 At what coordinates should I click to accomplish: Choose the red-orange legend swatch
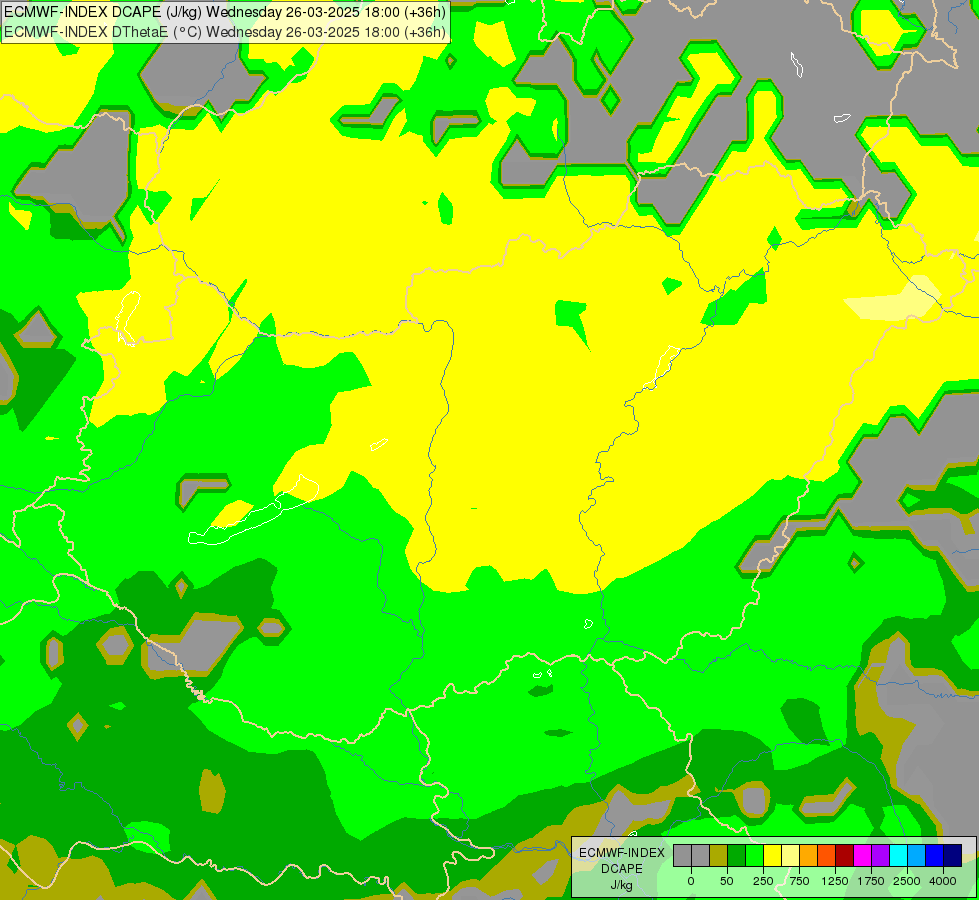point(827,855)
